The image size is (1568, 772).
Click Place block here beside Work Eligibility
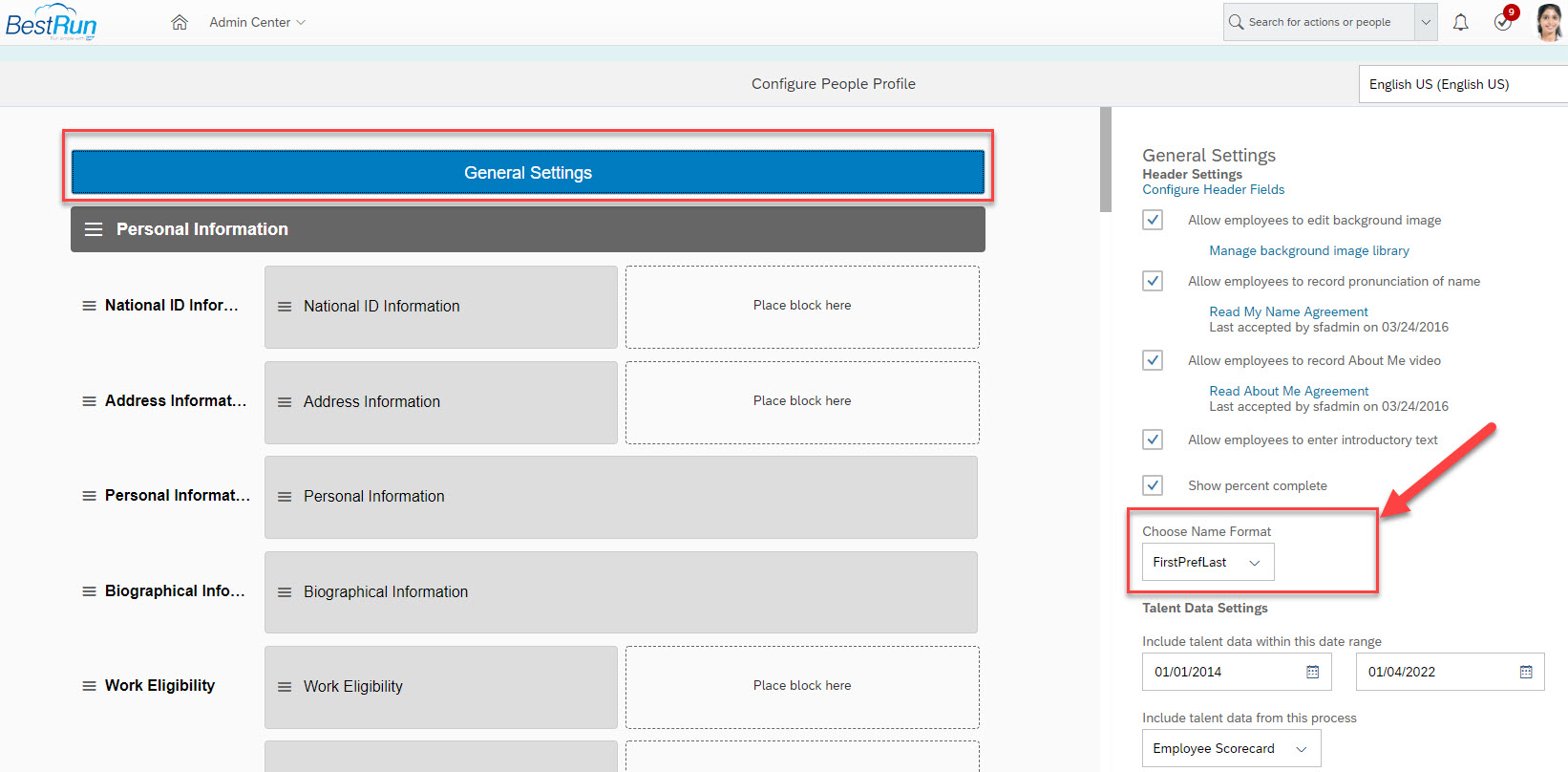point(802,687)
